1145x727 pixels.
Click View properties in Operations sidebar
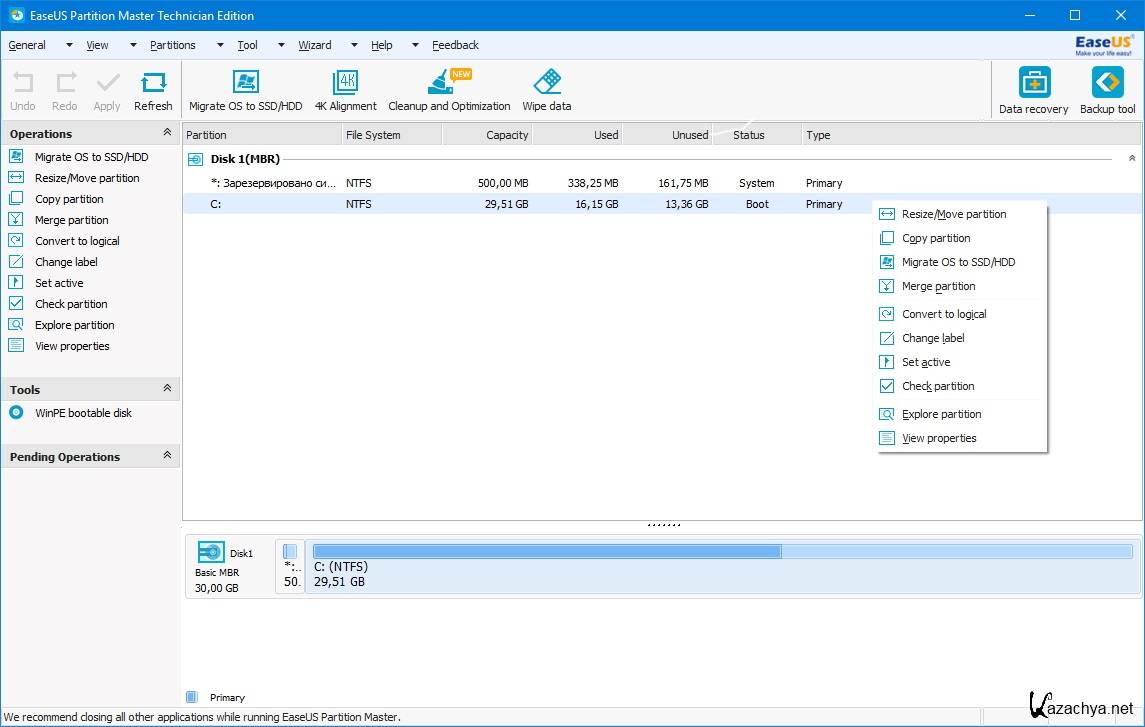click(72, 346)
